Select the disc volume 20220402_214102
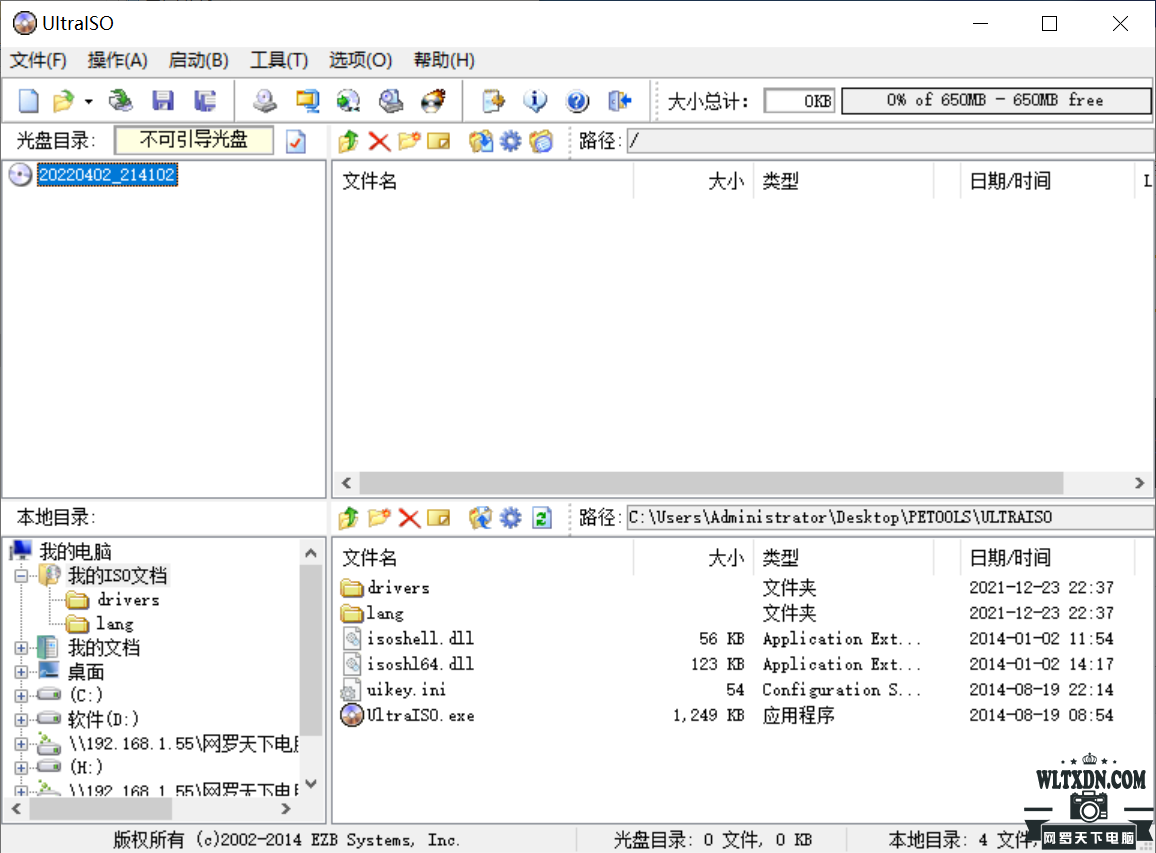Image resolution: width=1156 pixels, height=853 pixels. coord(107,175)
